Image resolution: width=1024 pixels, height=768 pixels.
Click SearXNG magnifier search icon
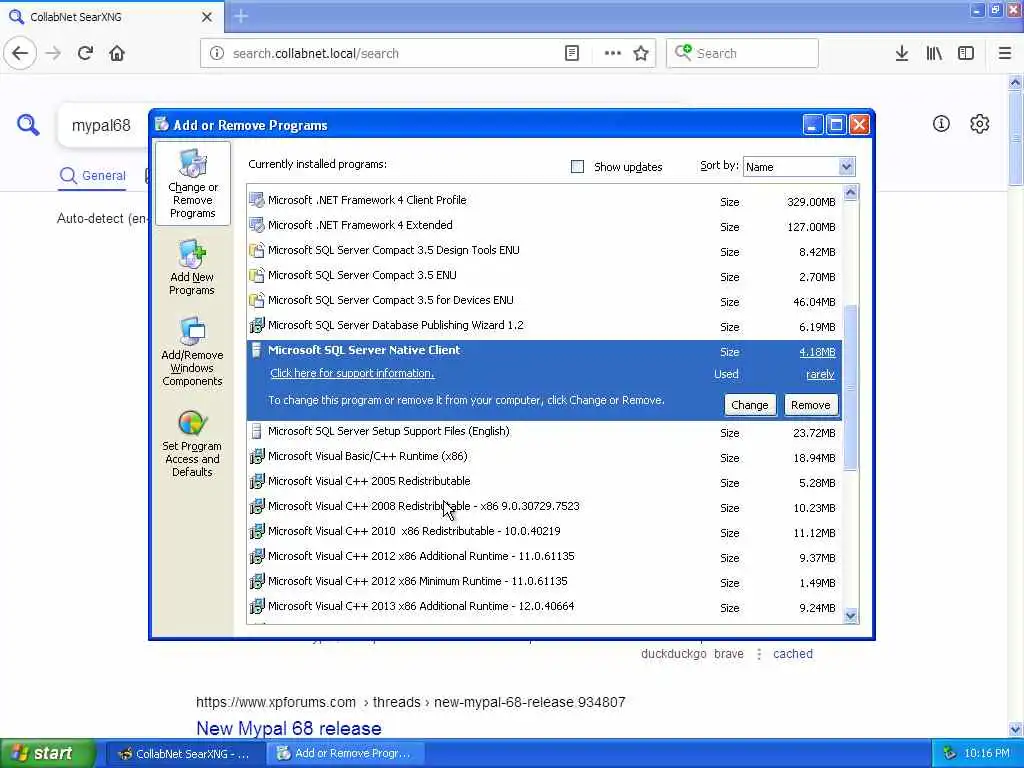coord(28,124)
